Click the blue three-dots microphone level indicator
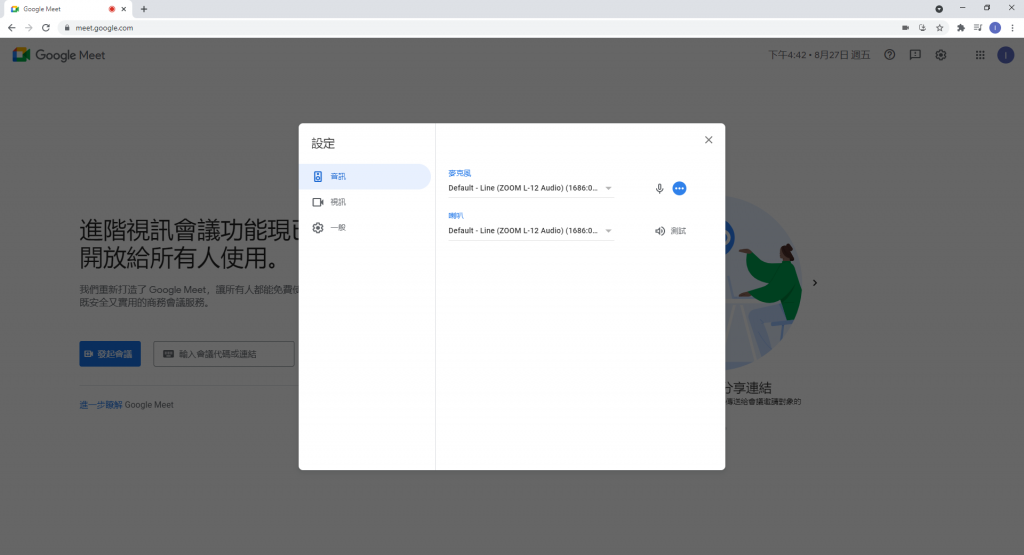Screen dimensions: 1024x555 pyautogui.click(x=679, y=189)
